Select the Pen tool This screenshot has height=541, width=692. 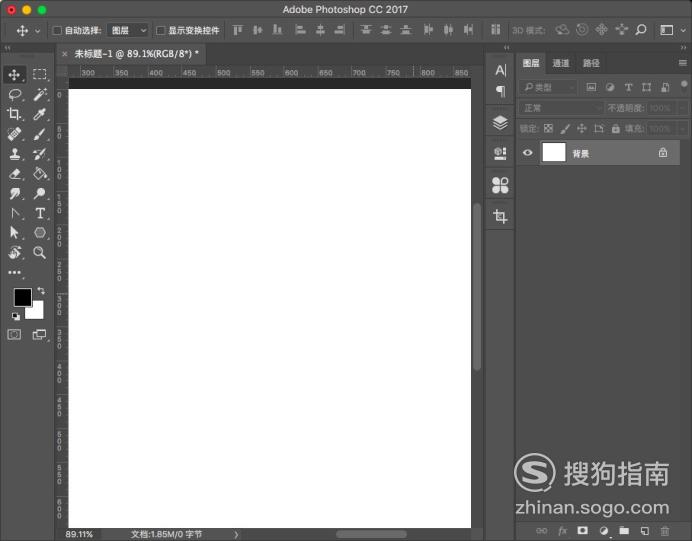point(15,214)
